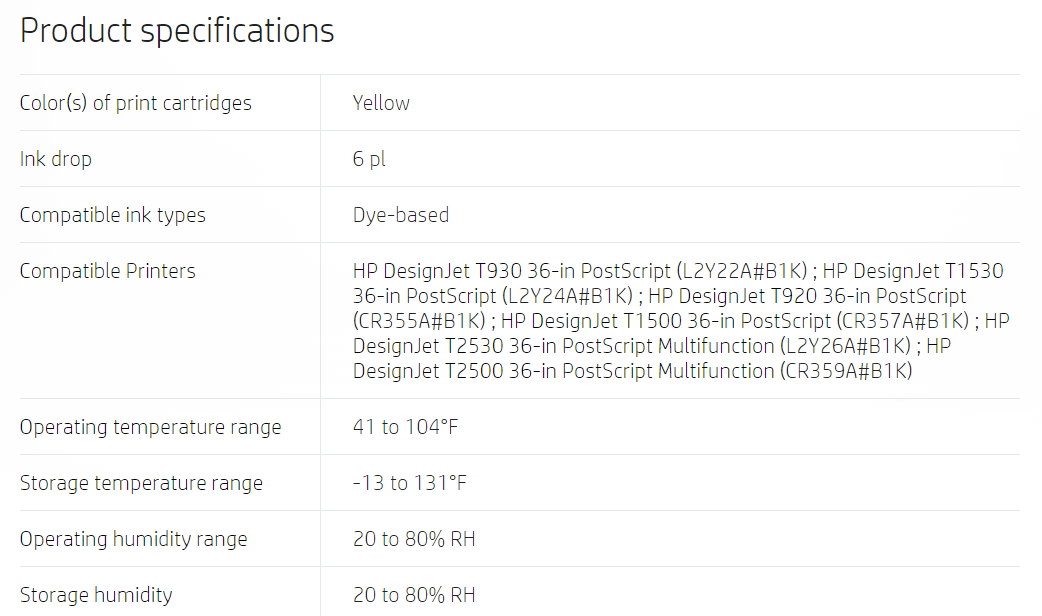
Task: Click the Compatible Printers label
Action: (x=108, y=271)
